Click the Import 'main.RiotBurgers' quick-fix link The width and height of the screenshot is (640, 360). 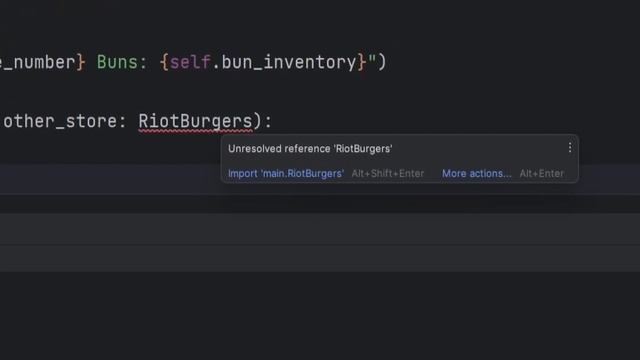pyautogui.click(x=286, y=173)
